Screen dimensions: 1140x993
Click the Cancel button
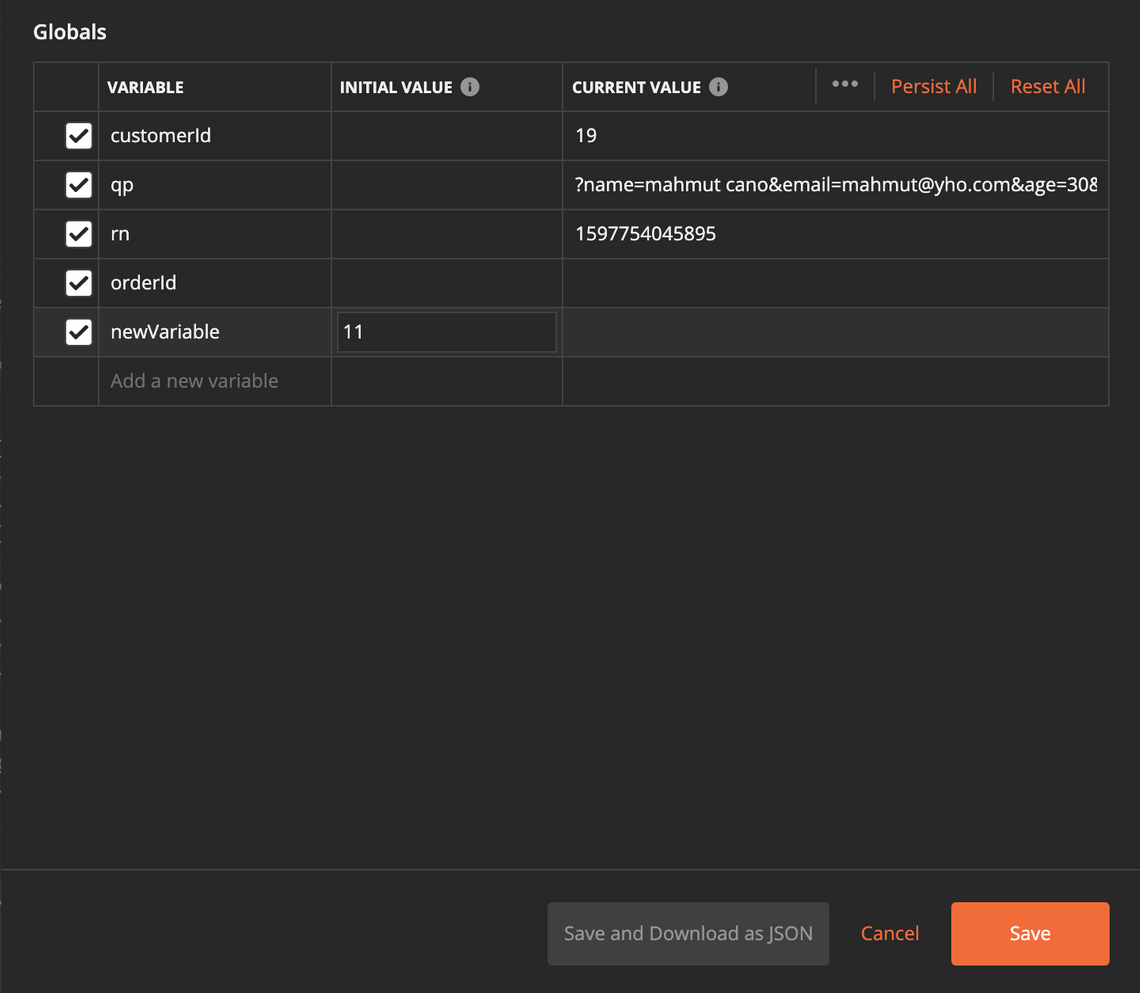(x=889, y=934)
